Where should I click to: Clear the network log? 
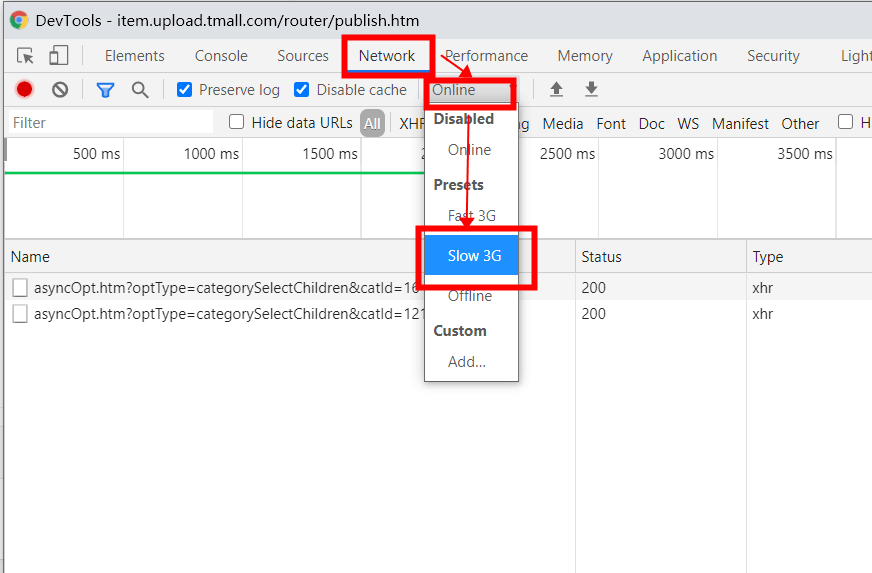60,90
